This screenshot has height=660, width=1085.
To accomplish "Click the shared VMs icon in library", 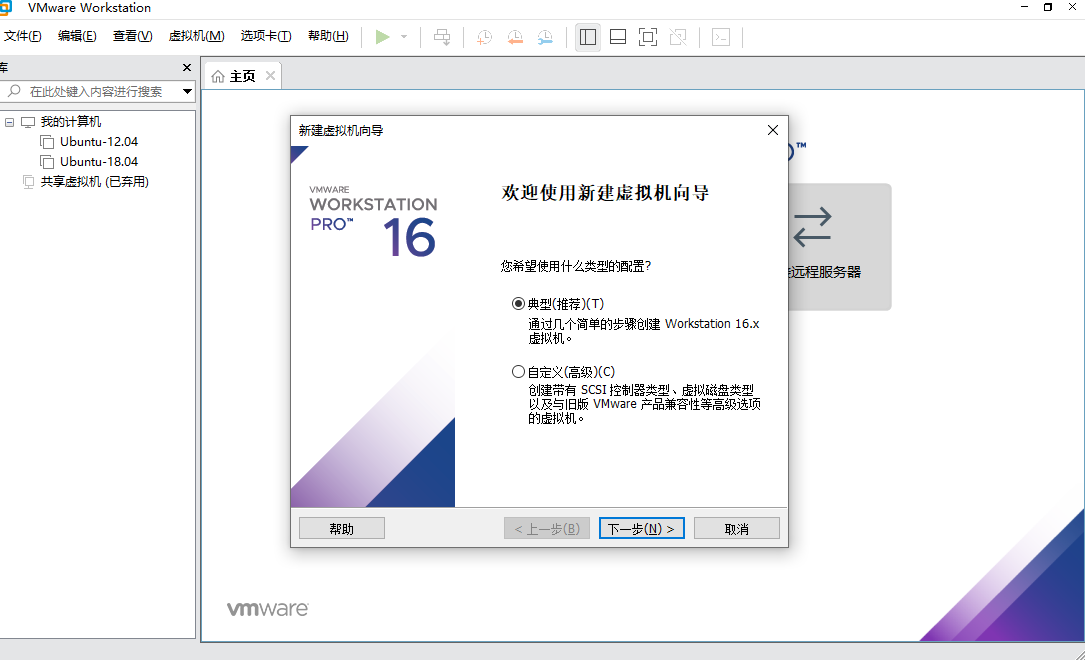I will pyautogui.click(x=28, y=182).
